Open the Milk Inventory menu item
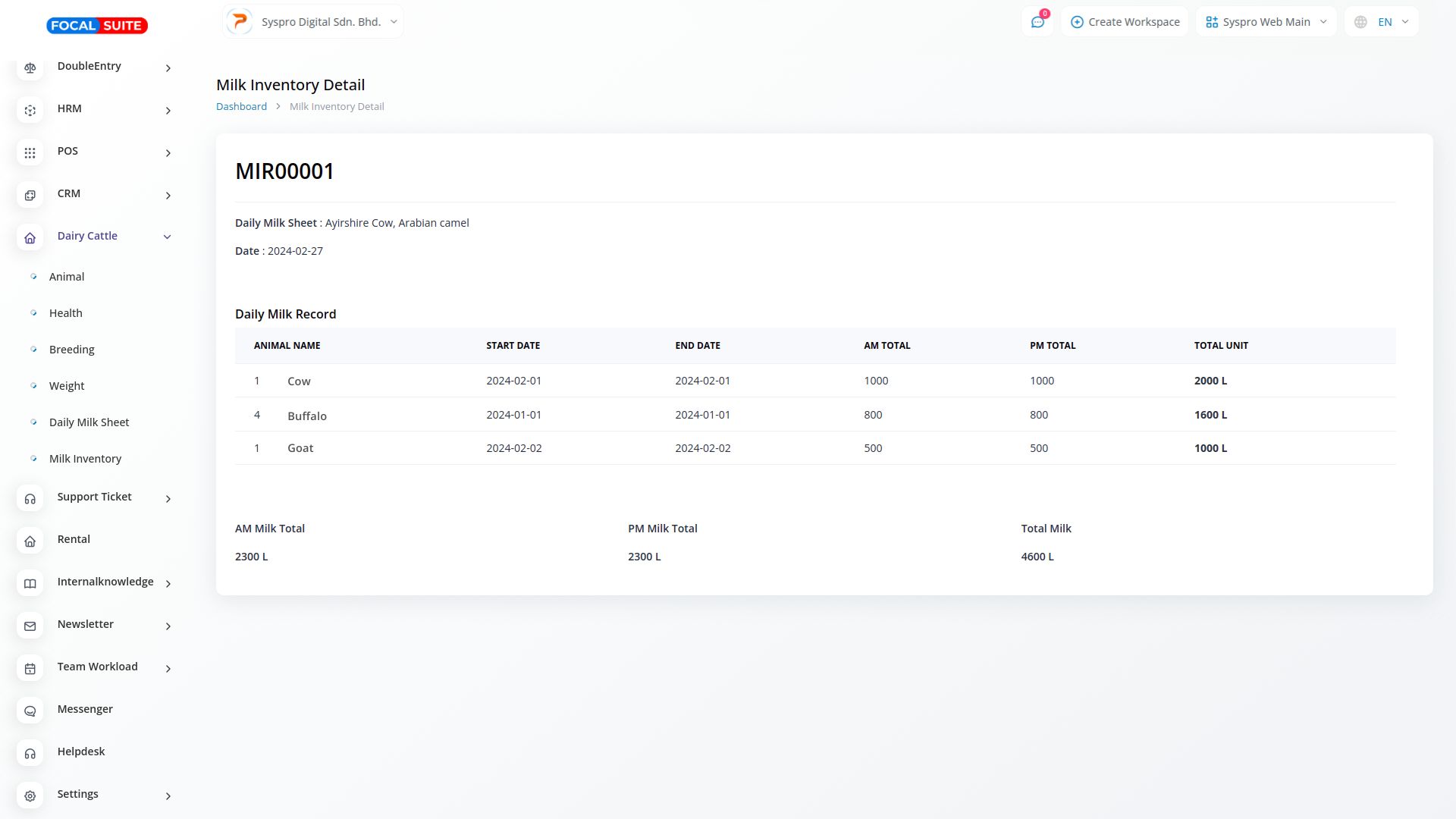The width and height of the screenshot is (1456, 819). pos(85,459)
